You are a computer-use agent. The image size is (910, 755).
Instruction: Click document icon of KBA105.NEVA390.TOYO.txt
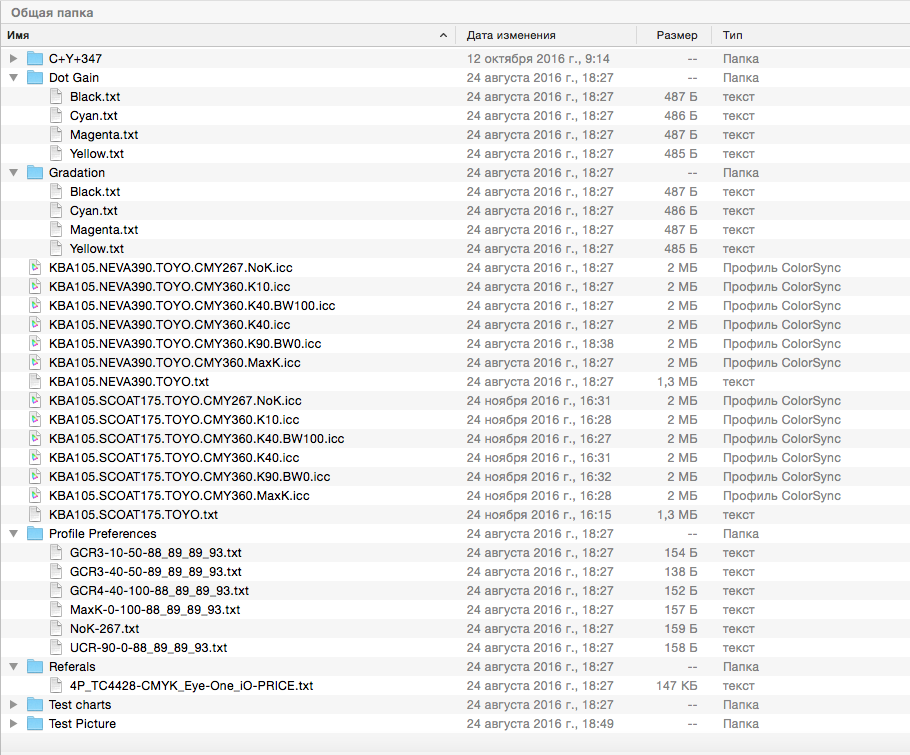35,382
